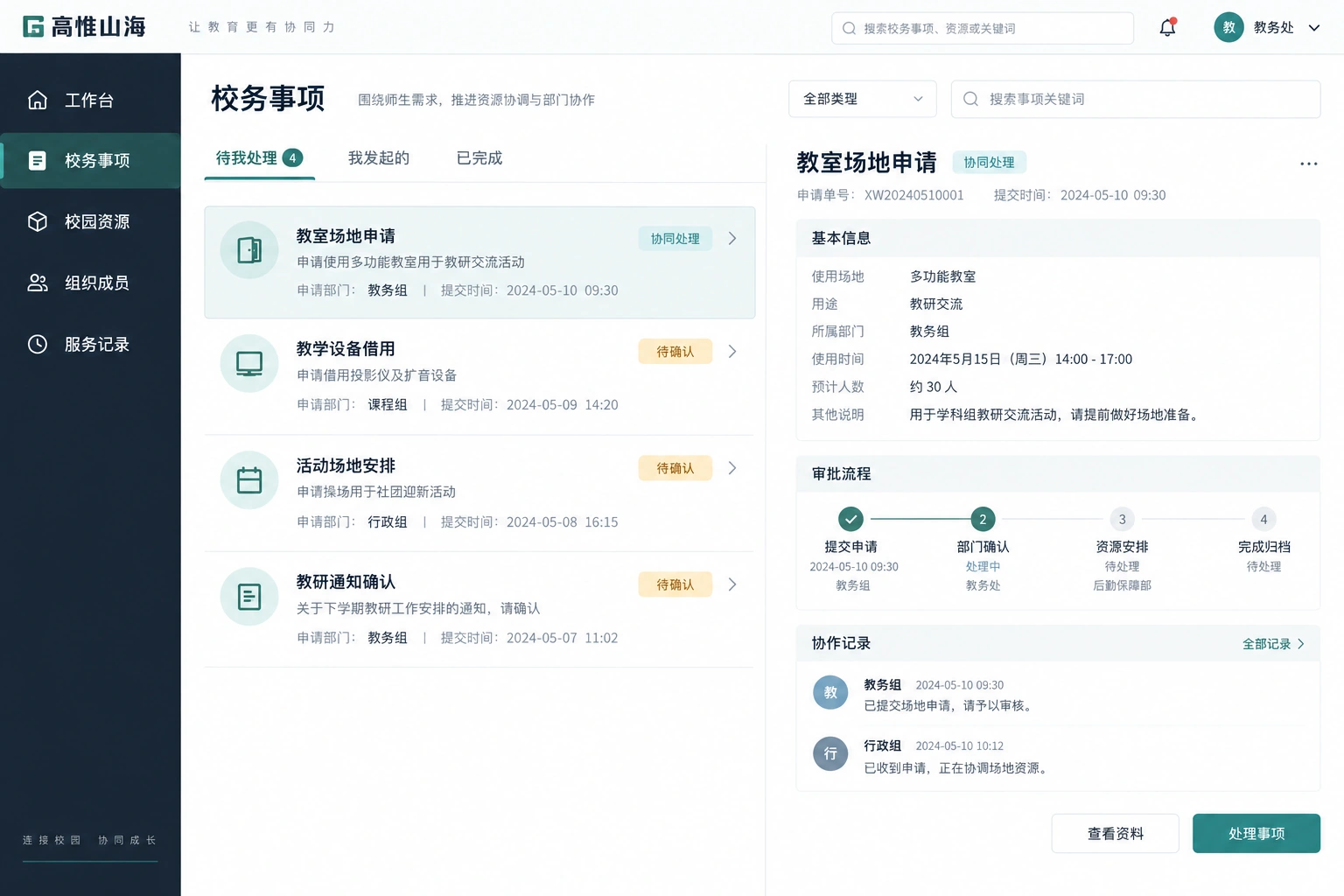Screen dimensions: 1344x896
Task: Click the 校园资源 cube icon
Action: click(38, 221)
